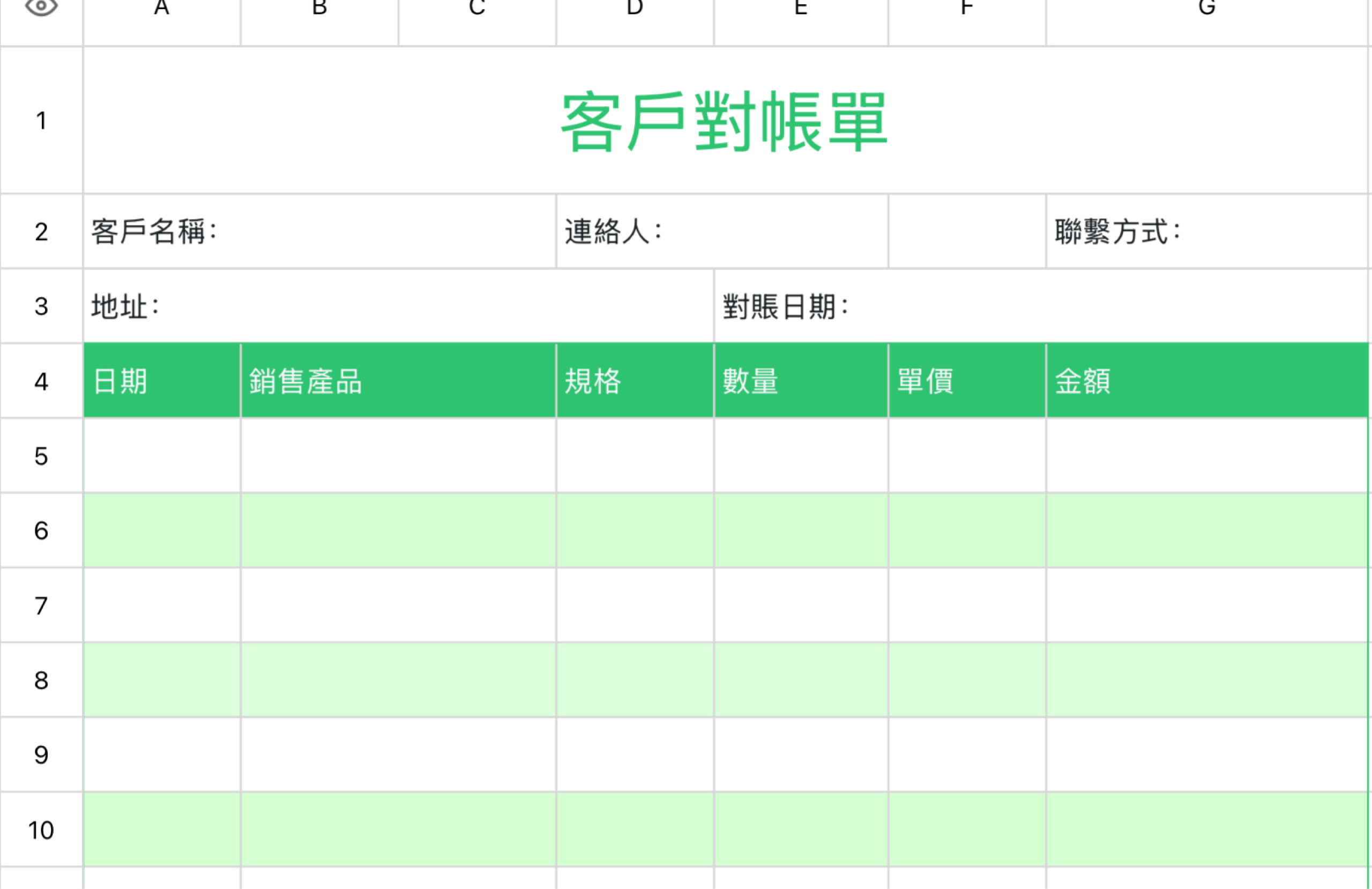This screenshot has height=889, width=1372.
Task: Select row 9 header
Action: coord(41,754)
